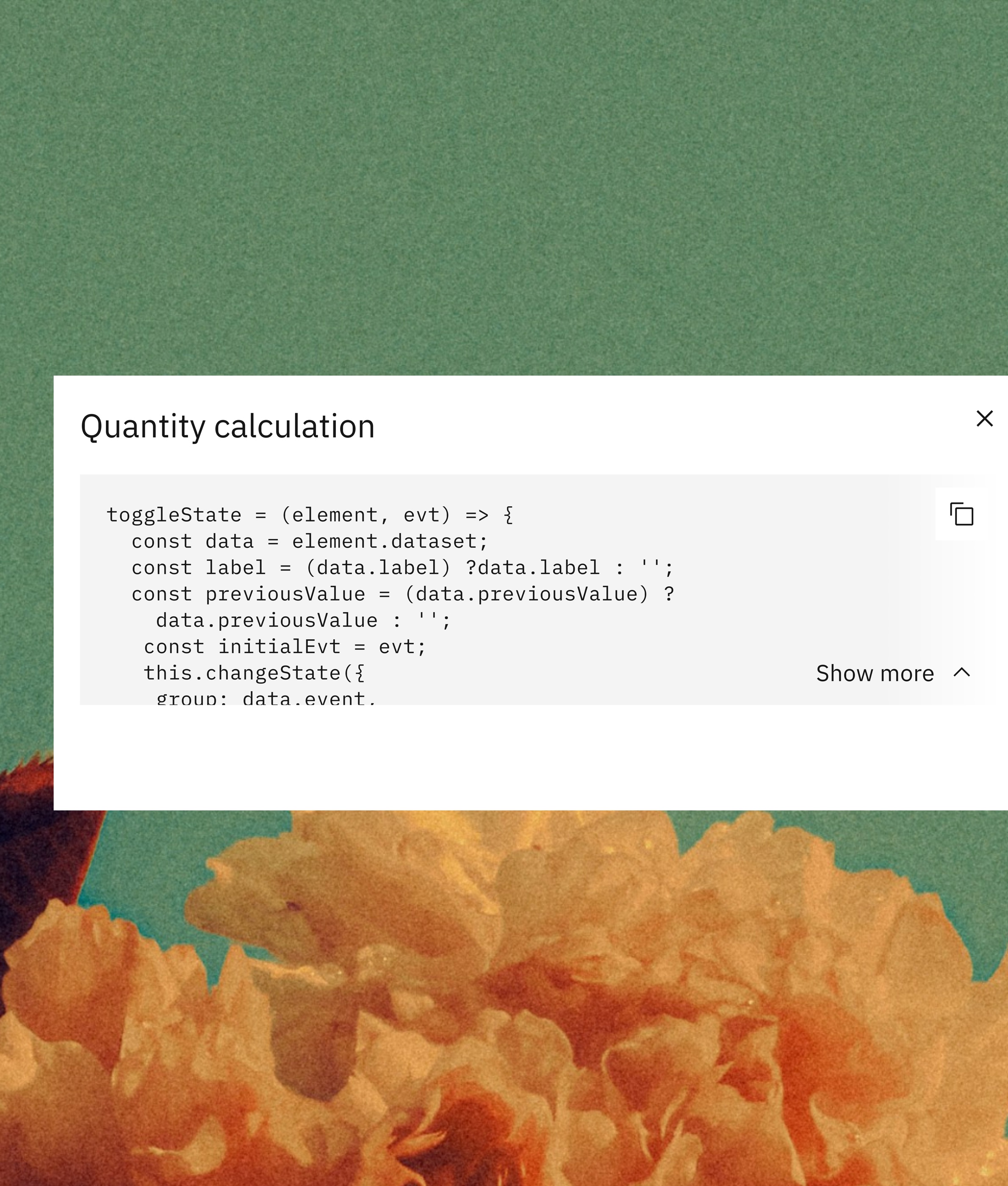1008x1186 pixels.
Task: Click the line 'const data = element.dataset;'
Action: tap(310, 541)
